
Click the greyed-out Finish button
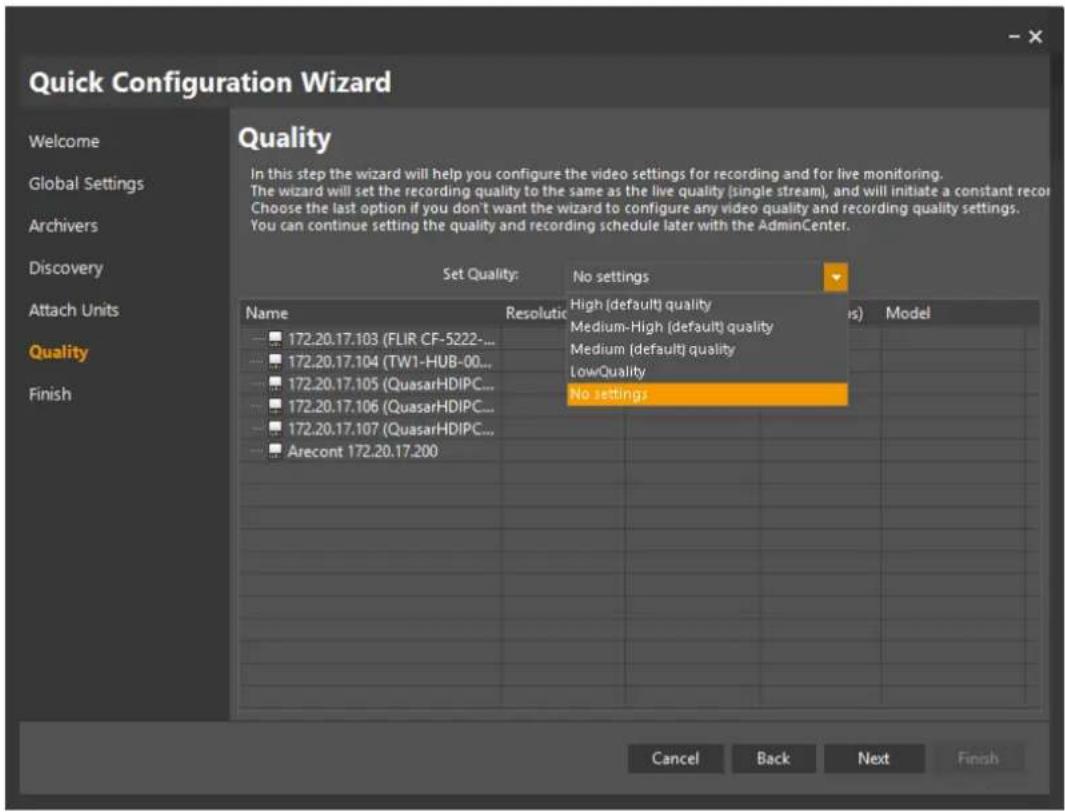point(978,758)
